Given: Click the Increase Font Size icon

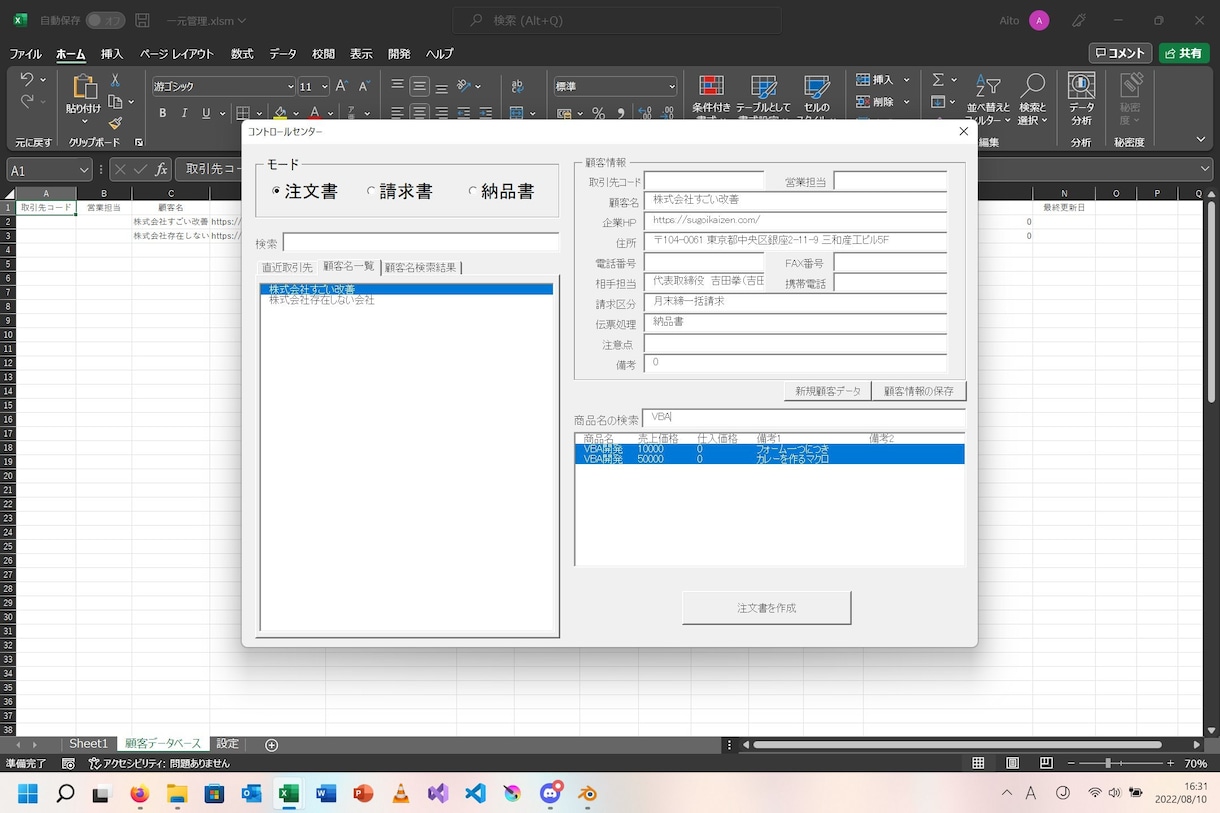Looking at the screenshot, I should [342, 87].
